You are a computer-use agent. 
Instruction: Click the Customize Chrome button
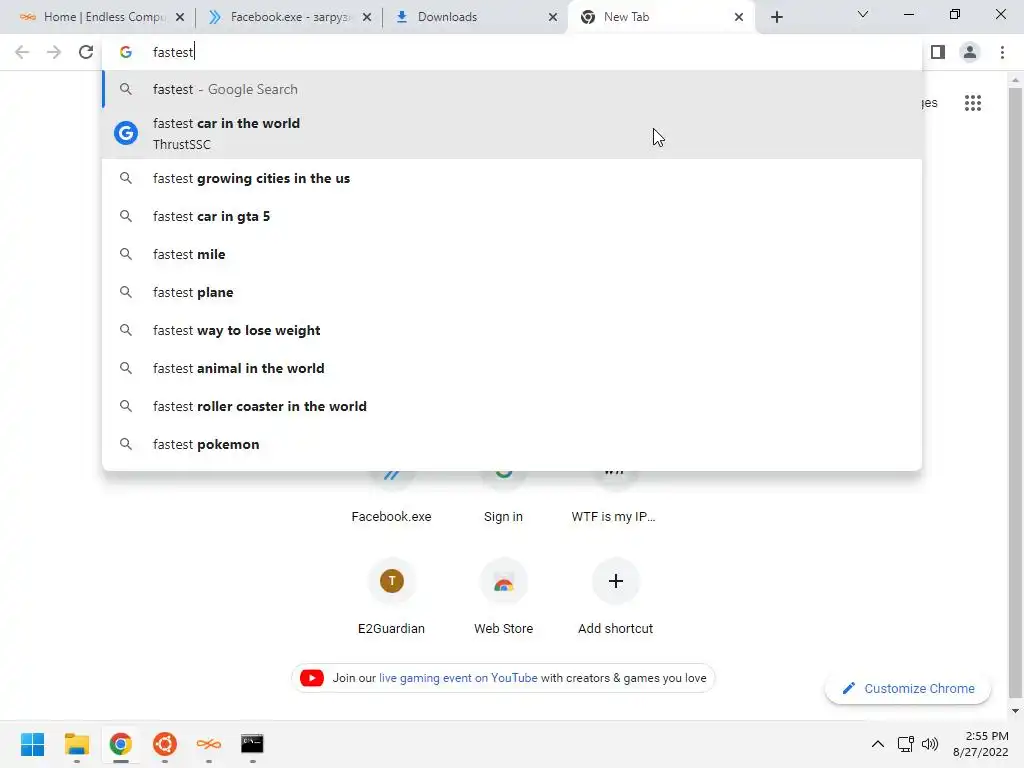908,688
